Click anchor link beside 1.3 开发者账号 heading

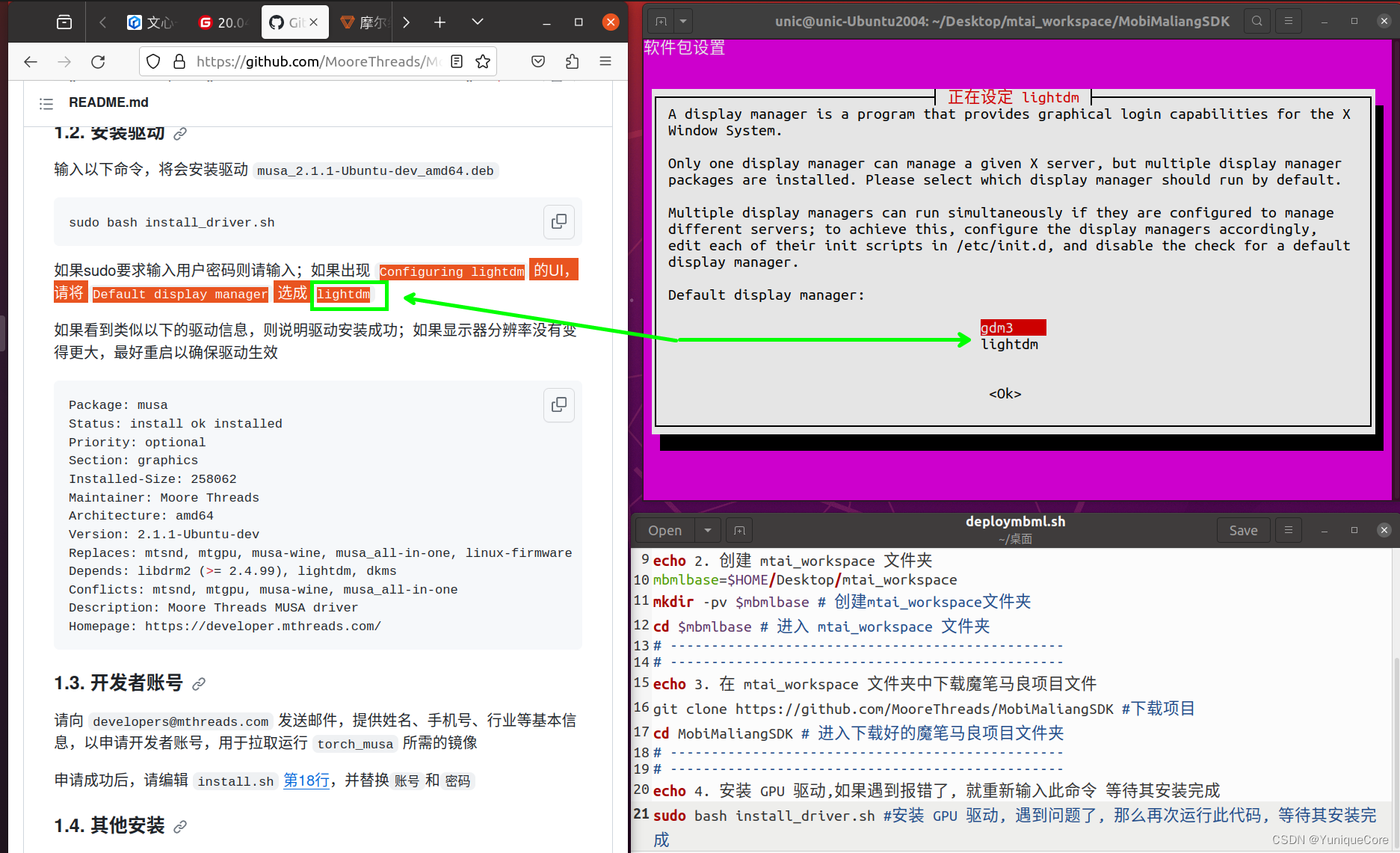pyautogui.click(x=199, y=684)
